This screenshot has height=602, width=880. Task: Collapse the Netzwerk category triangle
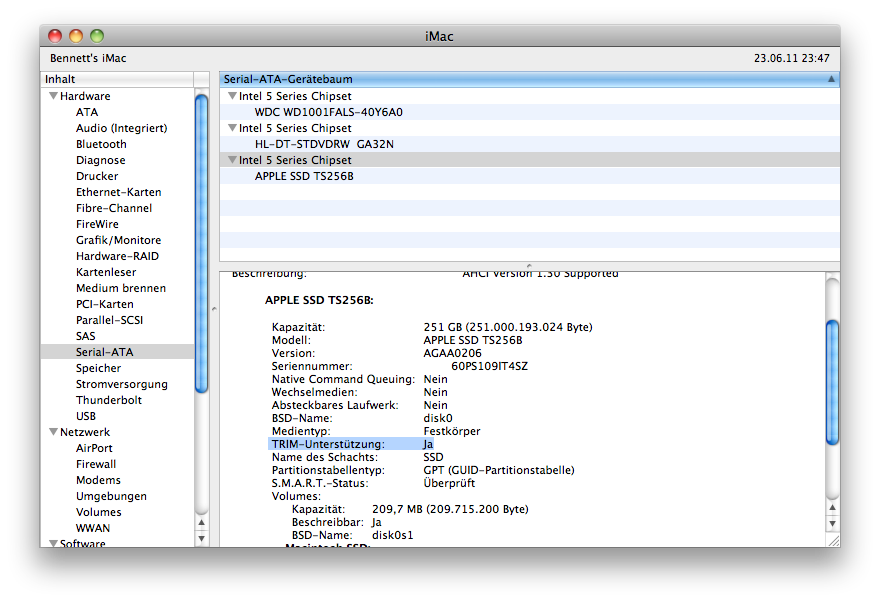pos(53,432)
